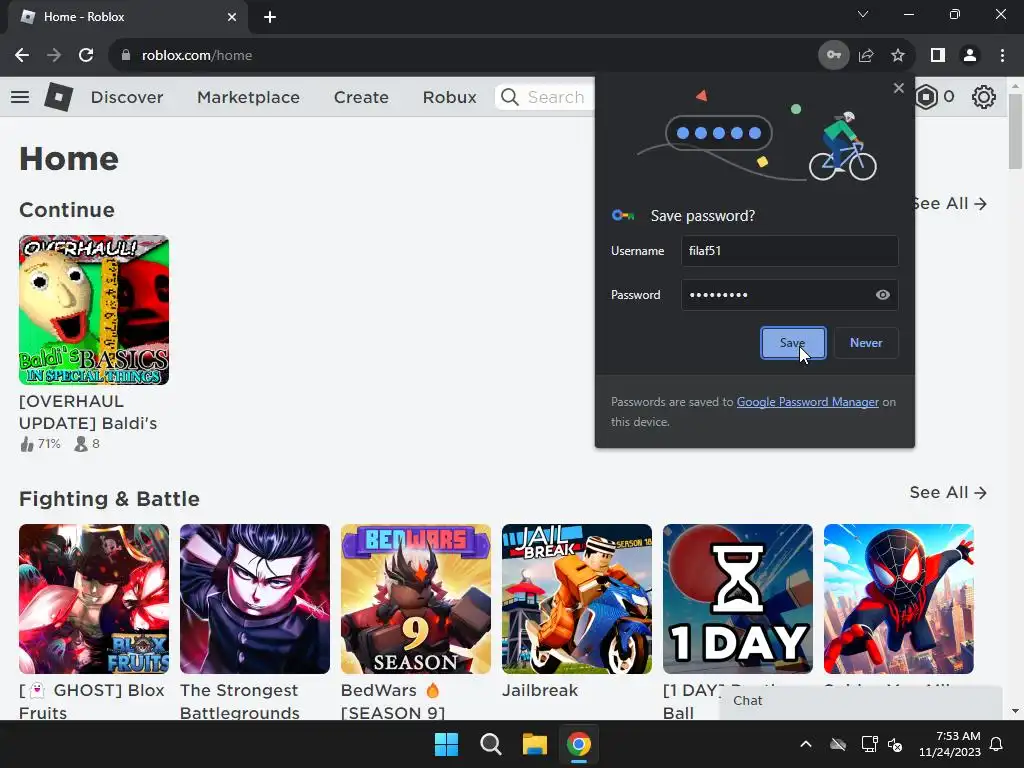Open the Create menu item
Image resolution: width=1024 pixels, height=768 pixels.
[361, 97]
